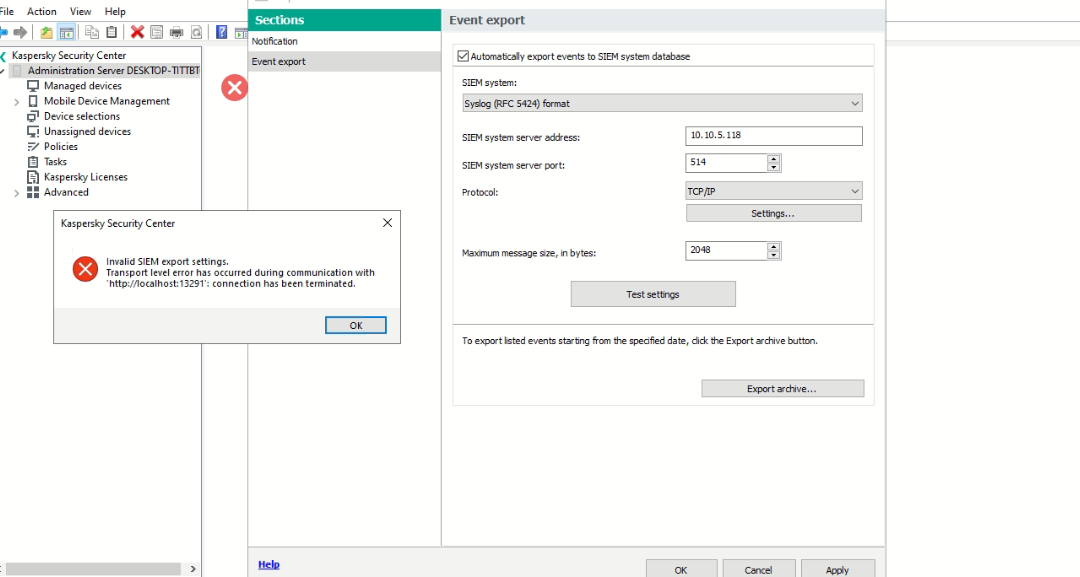Click the Print toolbar icon

176,32
